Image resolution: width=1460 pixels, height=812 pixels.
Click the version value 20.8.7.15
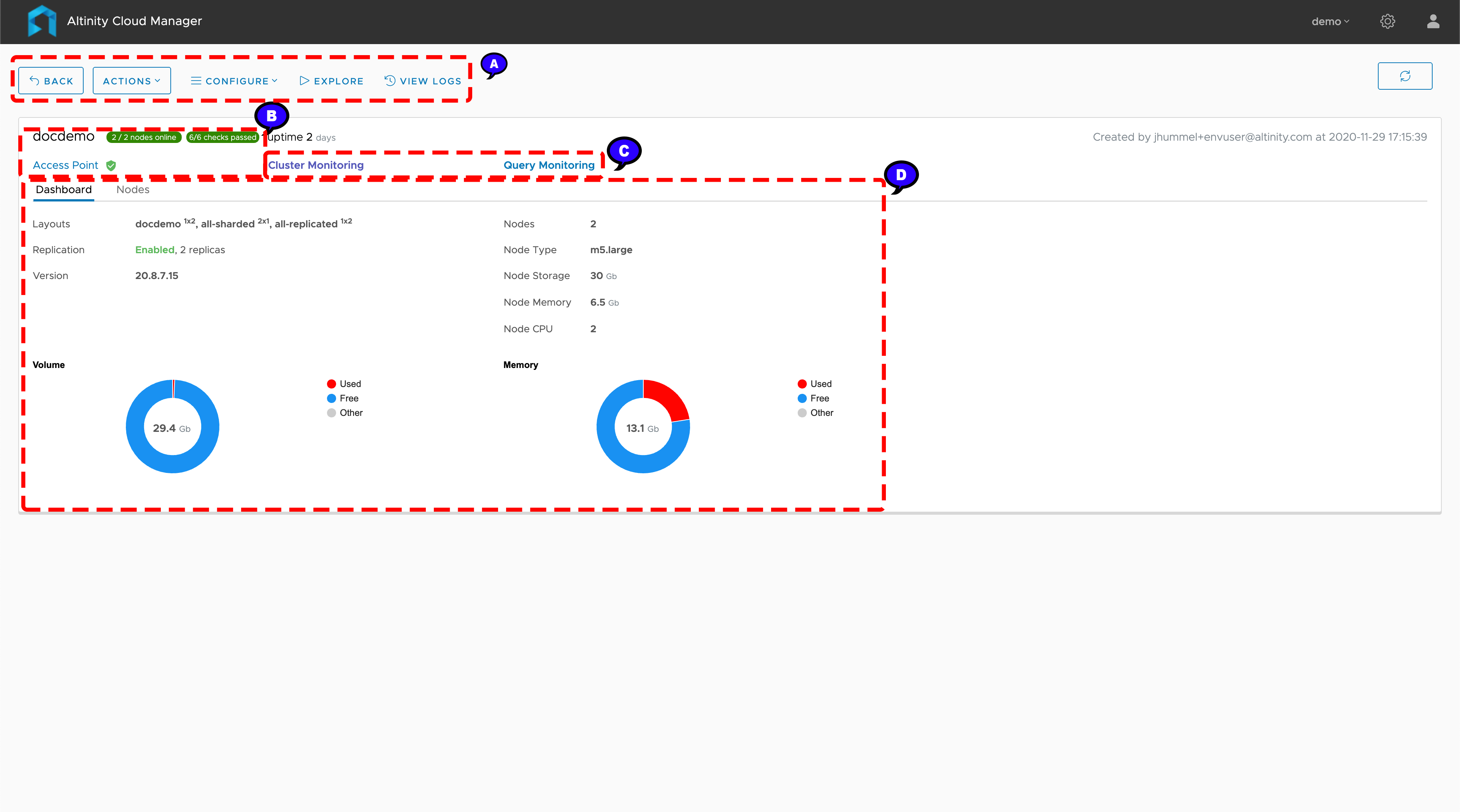(x=156, y=275)
